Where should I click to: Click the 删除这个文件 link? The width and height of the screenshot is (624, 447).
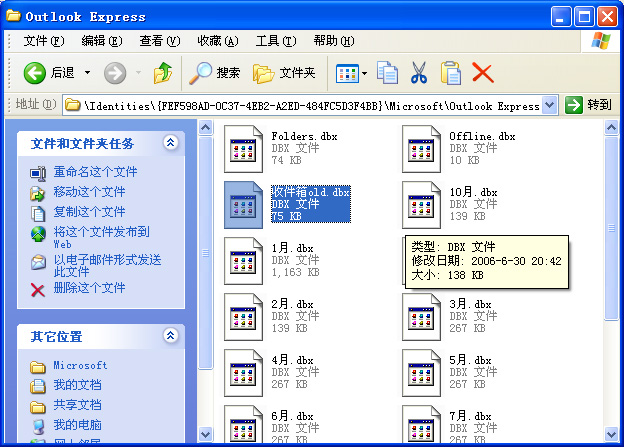89,288
